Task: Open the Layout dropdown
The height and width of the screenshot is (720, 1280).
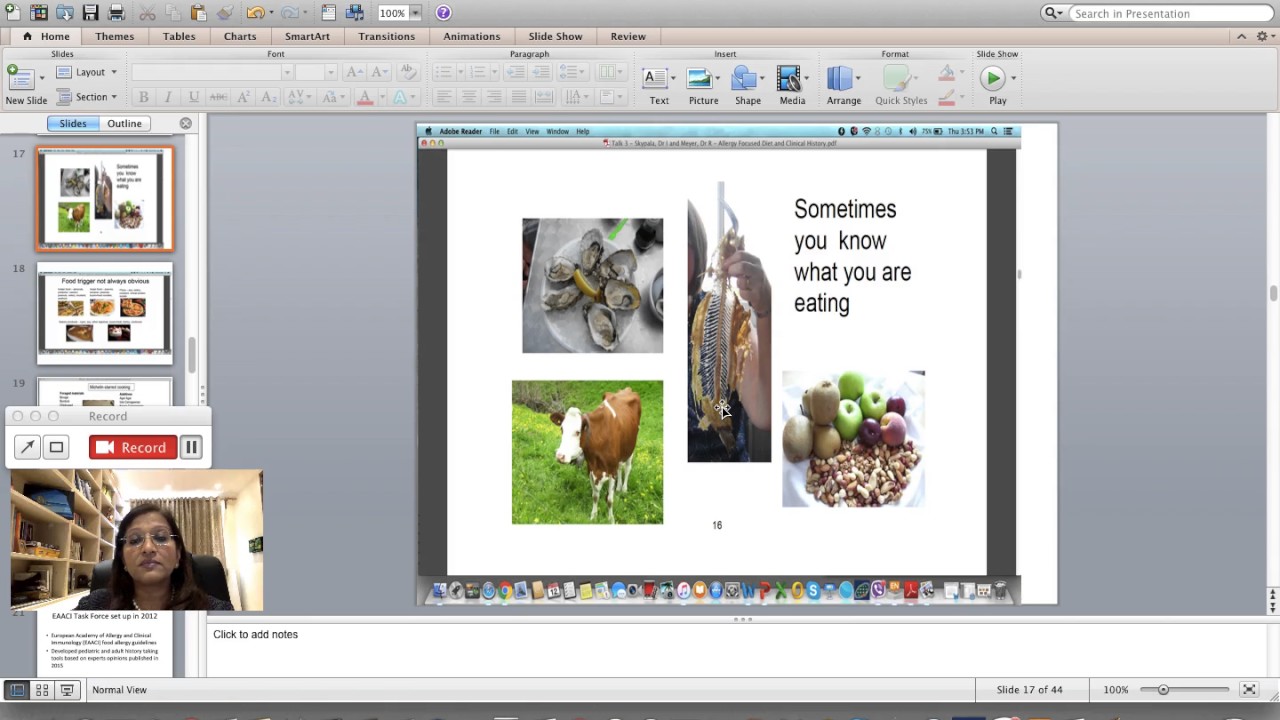Action: 87,72
